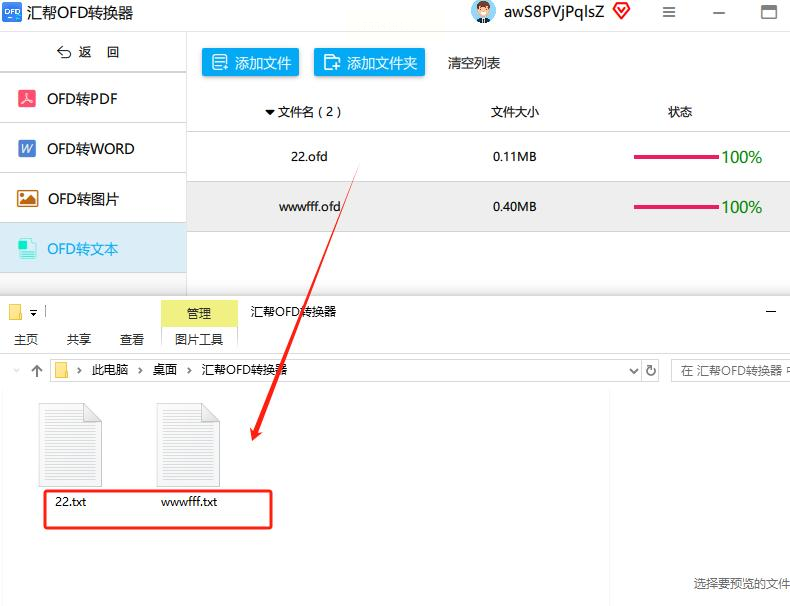Click the Word icon beside OFD转WORD

click(x=27, y=149)
